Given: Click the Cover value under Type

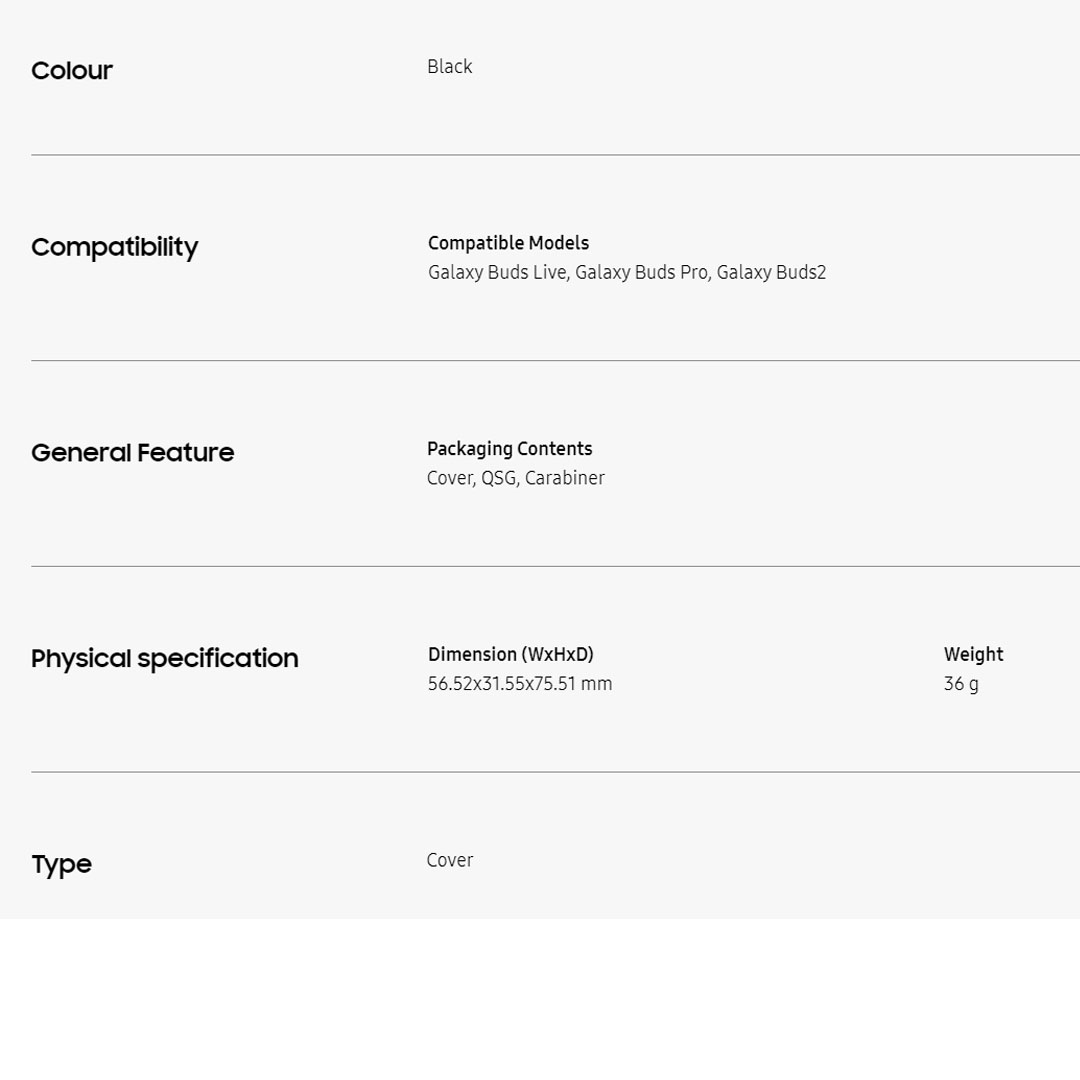Looking at the screenshot, I should [450, 861].
